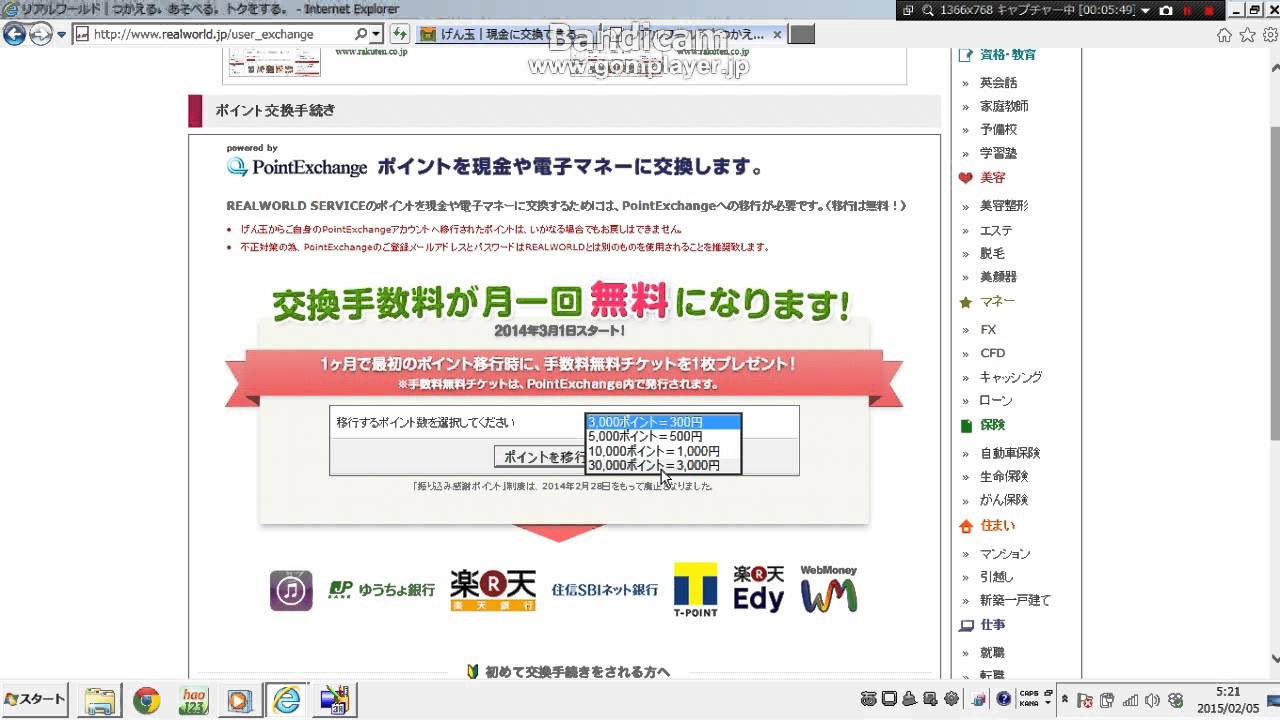Click the 楽天Edy logo
Viewport: 1280px width, 720px height.
759,589
